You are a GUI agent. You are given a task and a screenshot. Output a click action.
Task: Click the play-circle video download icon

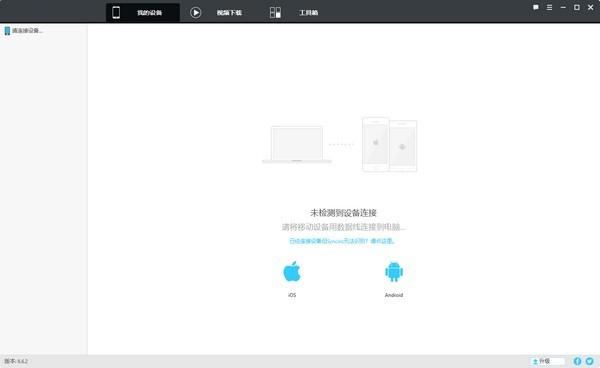point(196,13)
